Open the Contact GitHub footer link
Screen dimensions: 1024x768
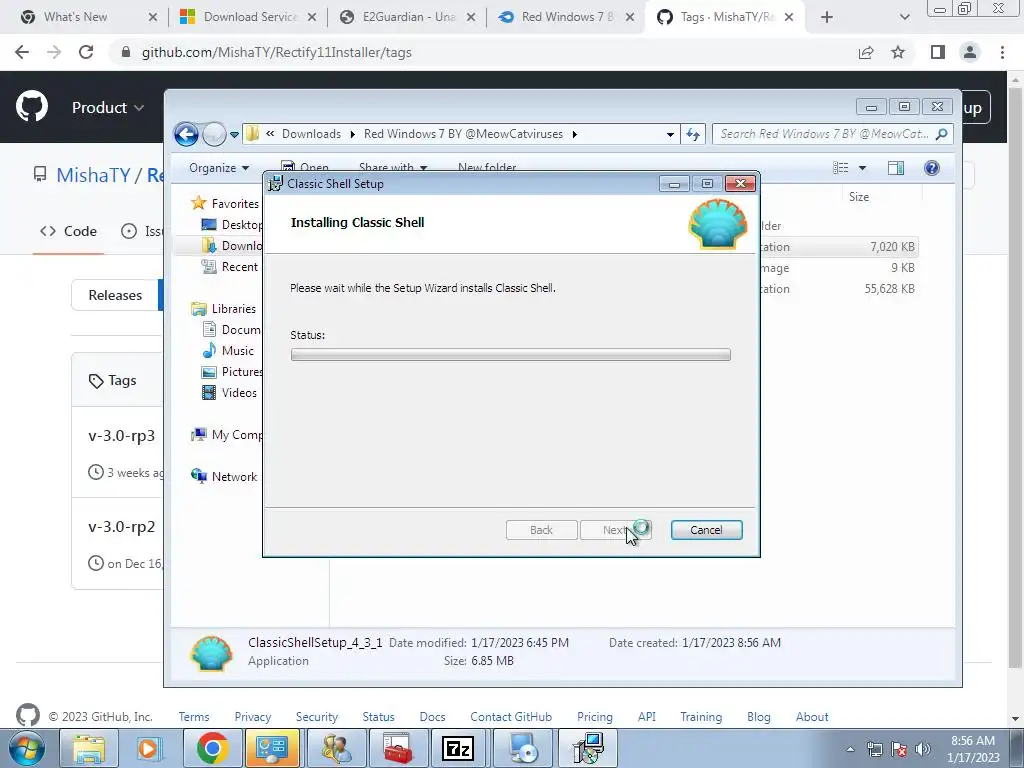[x=511, y=717]
